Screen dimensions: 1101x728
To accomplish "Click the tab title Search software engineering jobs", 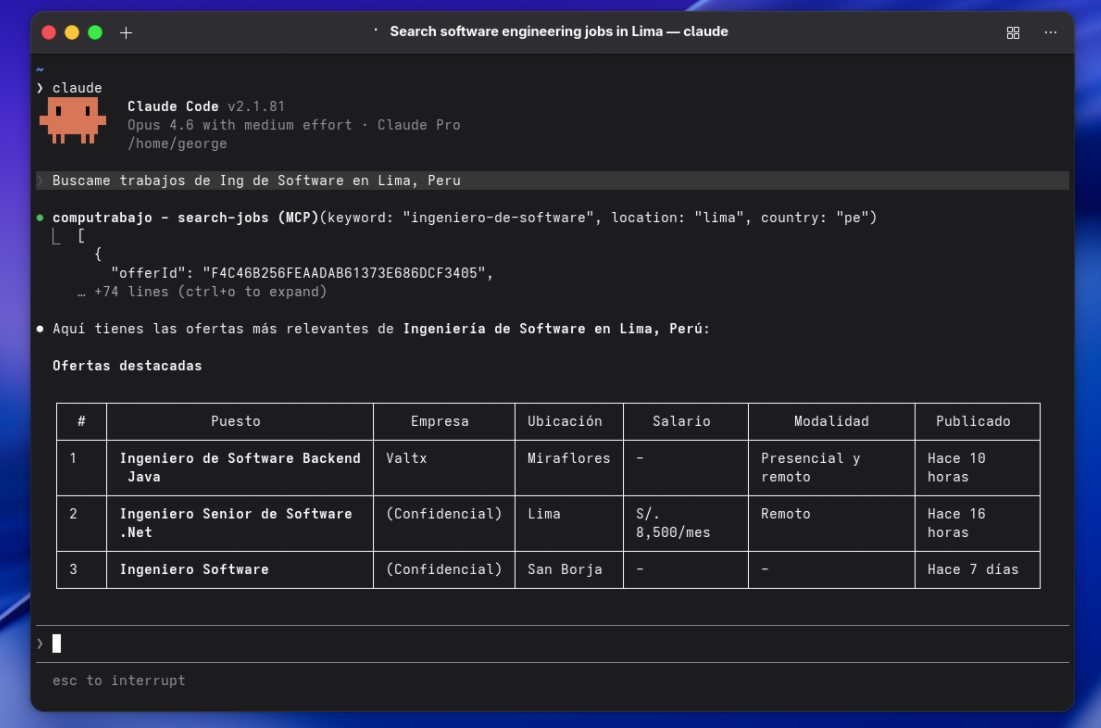I will 558,32.
